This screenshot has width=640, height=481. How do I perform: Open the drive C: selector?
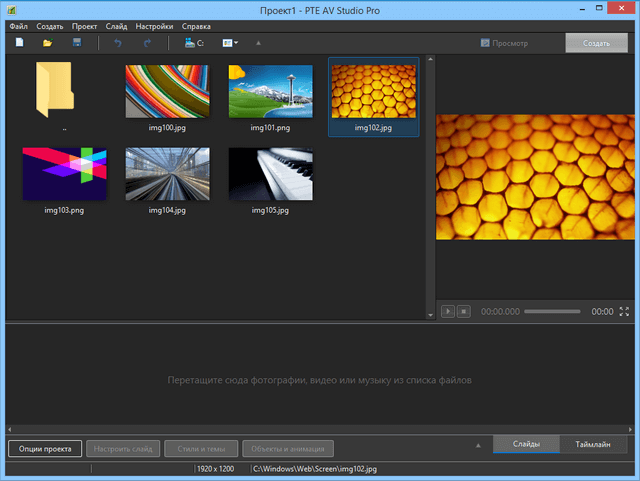pos(194,43)
